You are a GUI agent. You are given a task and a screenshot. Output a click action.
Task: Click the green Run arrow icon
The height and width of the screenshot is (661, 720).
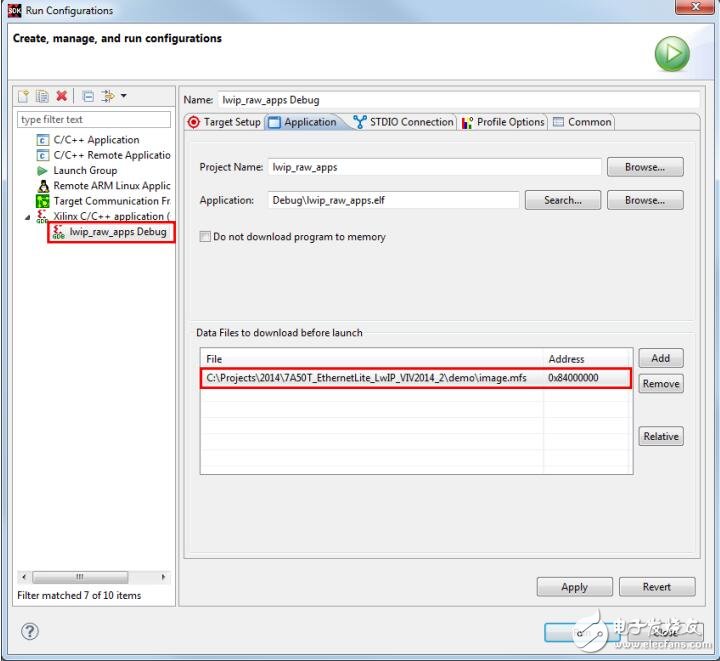[672, 54]
